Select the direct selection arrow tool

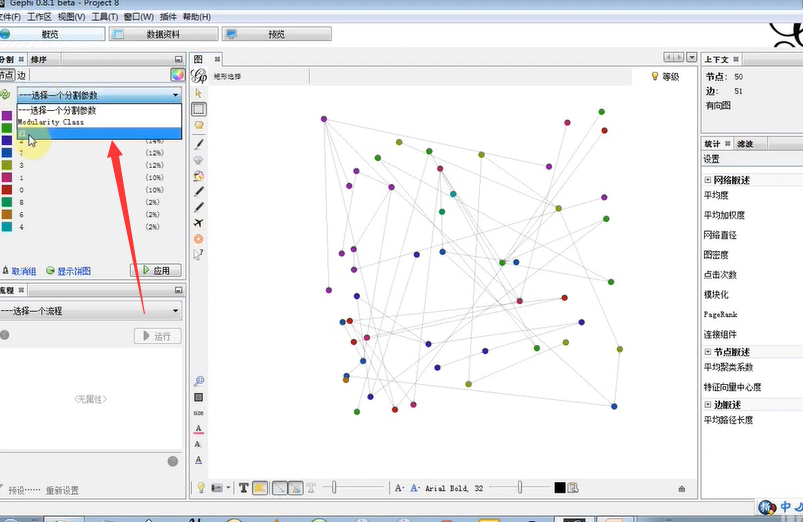coord(198,93)
